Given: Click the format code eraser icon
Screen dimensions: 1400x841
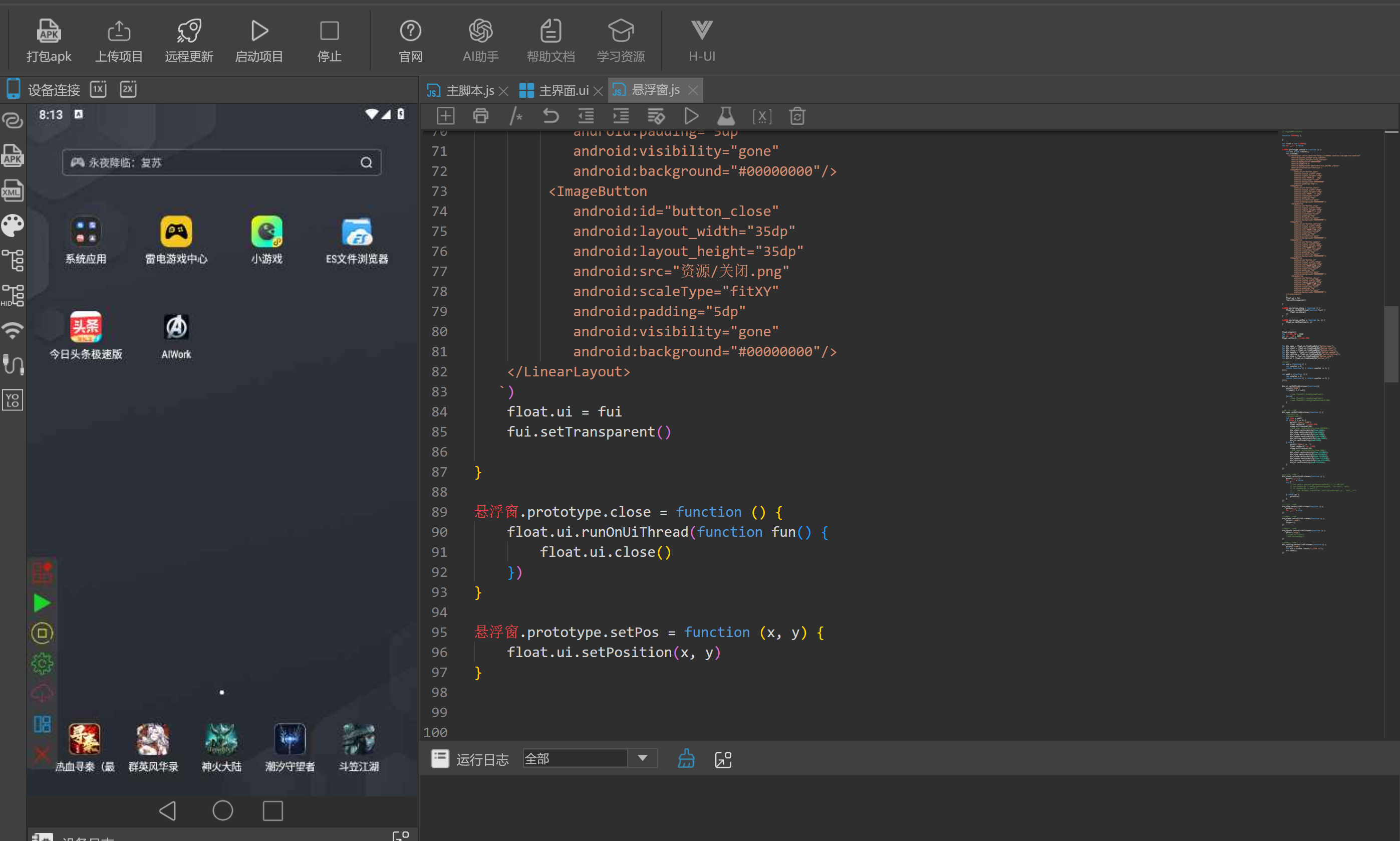Looking at the screenshot, I should coord(656,116).
